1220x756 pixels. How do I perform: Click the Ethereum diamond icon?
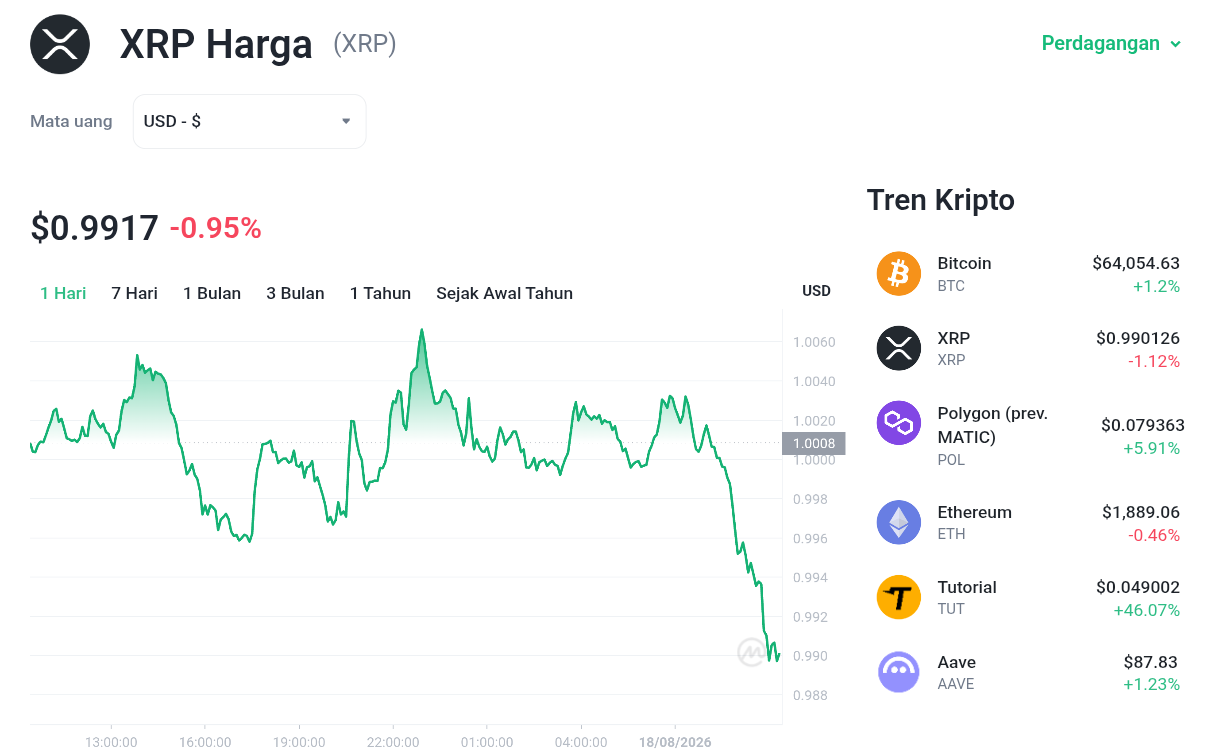(x=898, y=522)
